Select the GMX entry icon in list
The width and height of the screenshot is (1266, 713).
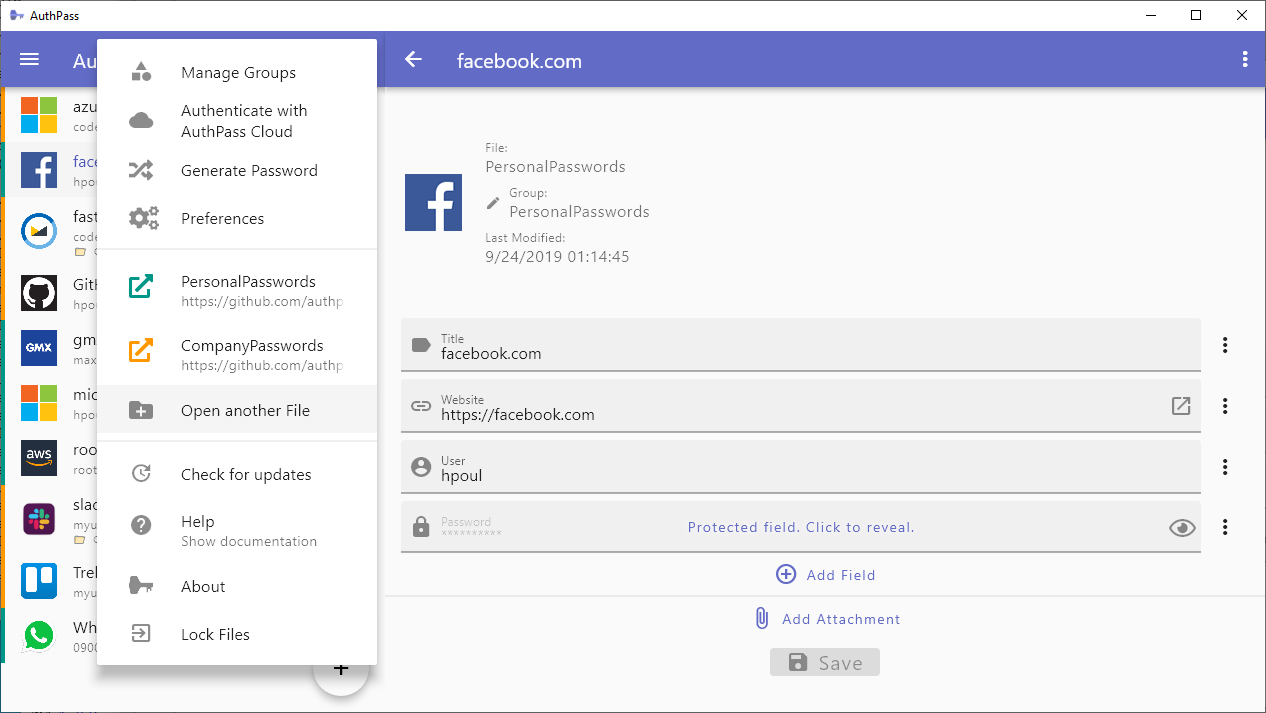39,348
